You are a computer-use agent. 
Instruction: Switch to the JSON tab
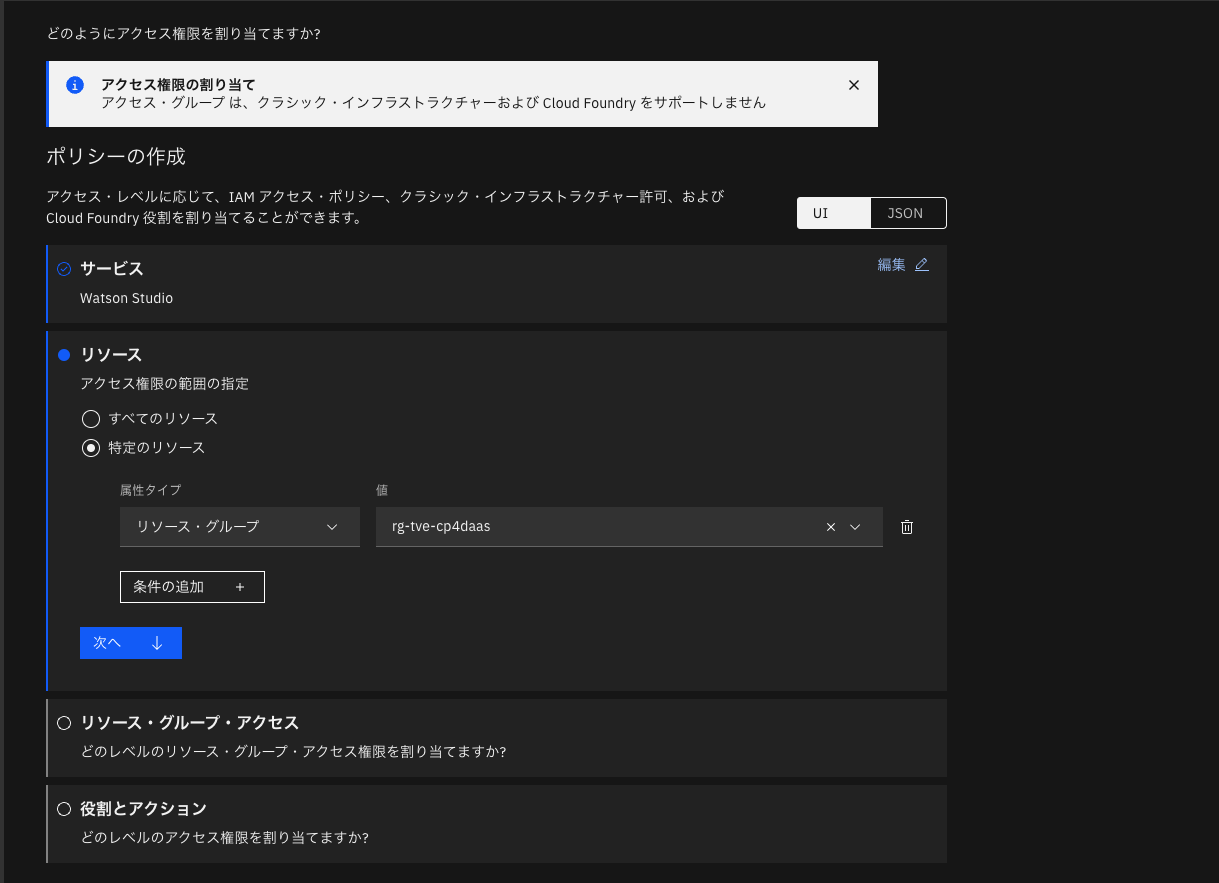pos(905,213)
